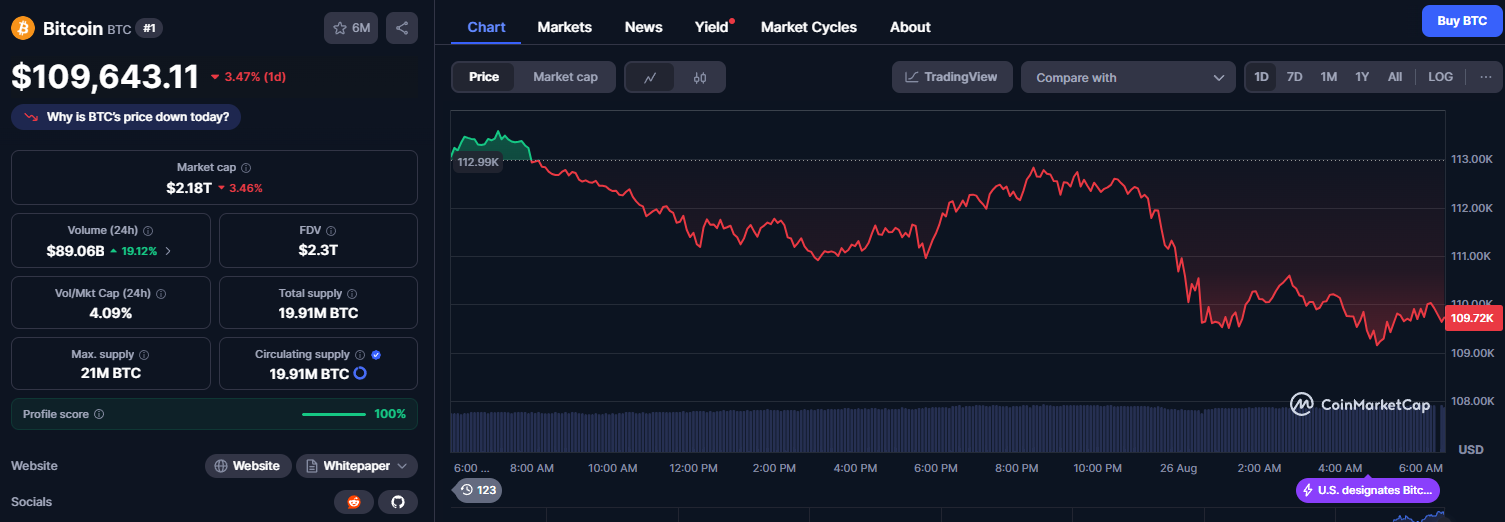Click the $2.18T market cap value

pyautogui.click(x=189, y=187)
